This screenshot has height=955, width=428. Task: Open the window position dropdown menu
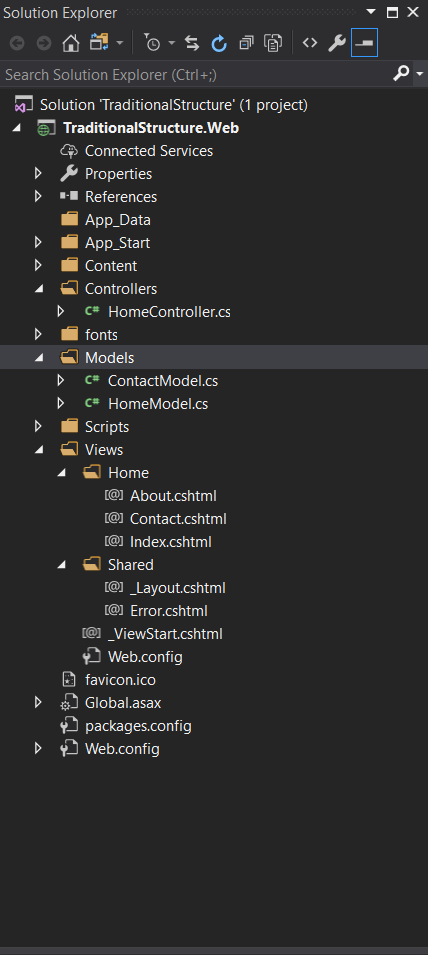371,12
